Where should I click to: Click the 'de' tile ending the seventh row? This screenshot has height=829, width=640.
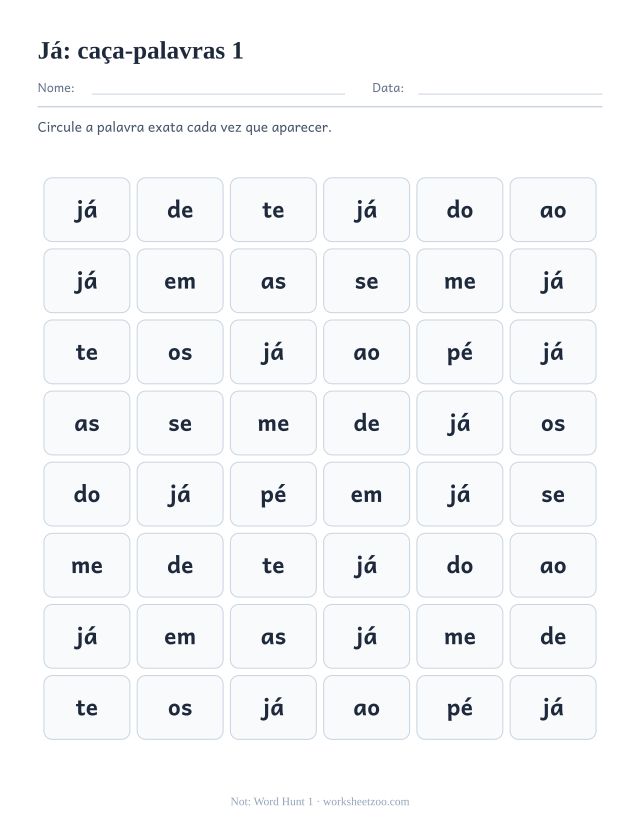553,637
